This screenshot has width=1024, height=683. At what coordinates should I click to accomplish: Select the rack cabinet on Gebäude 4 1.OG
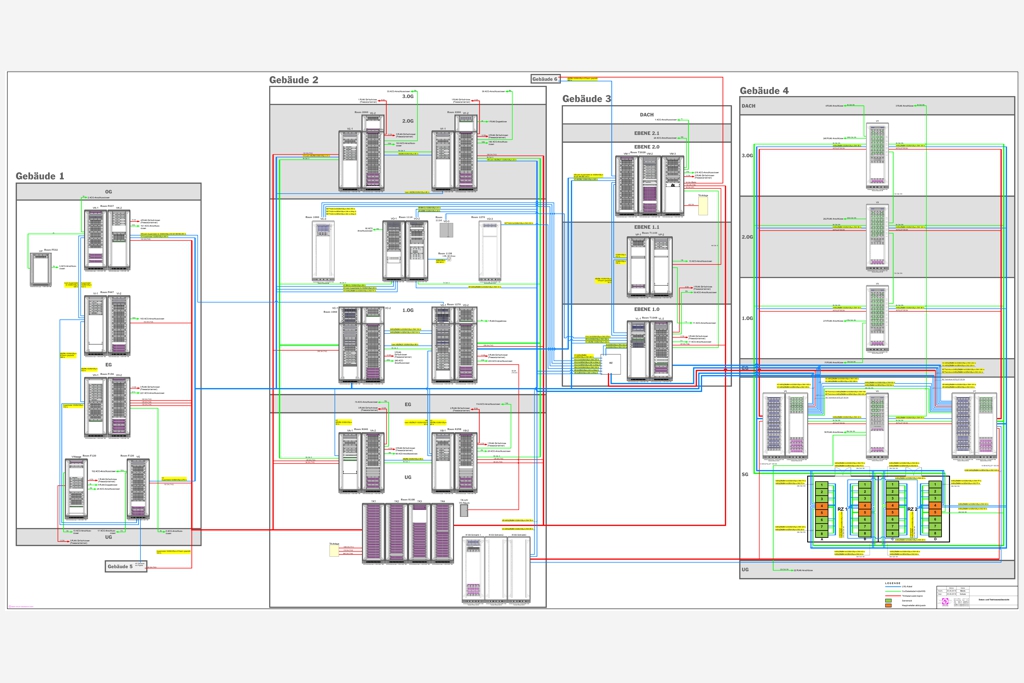(x=877, y=320)
